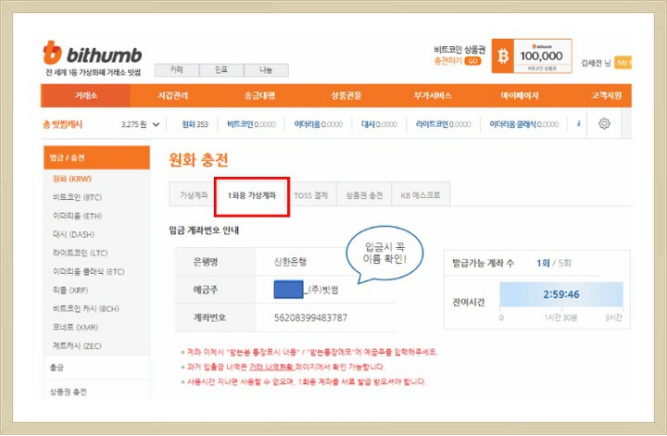Click the 거래 내역현황 link
This screenshot has height=436, width=667.
click(x=271, y=367)
